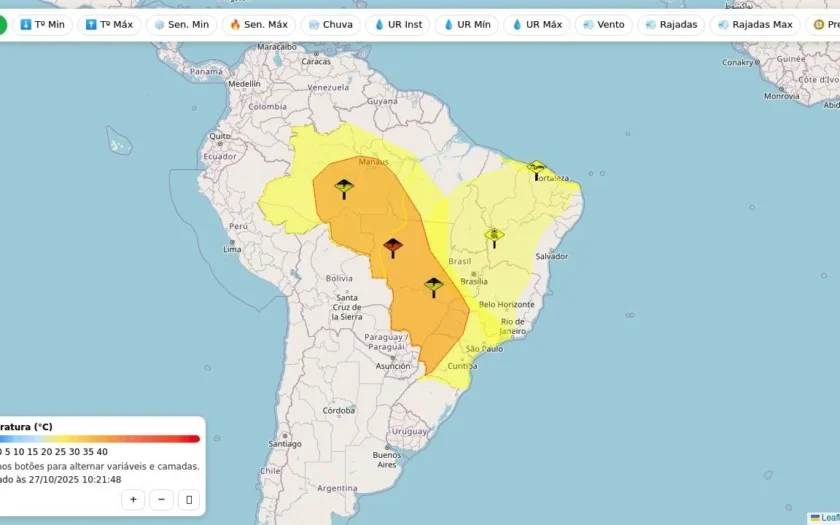Select the yellow alert marker at Fortaleza
The image size is (840, 525).
click(x=536, y=170)
